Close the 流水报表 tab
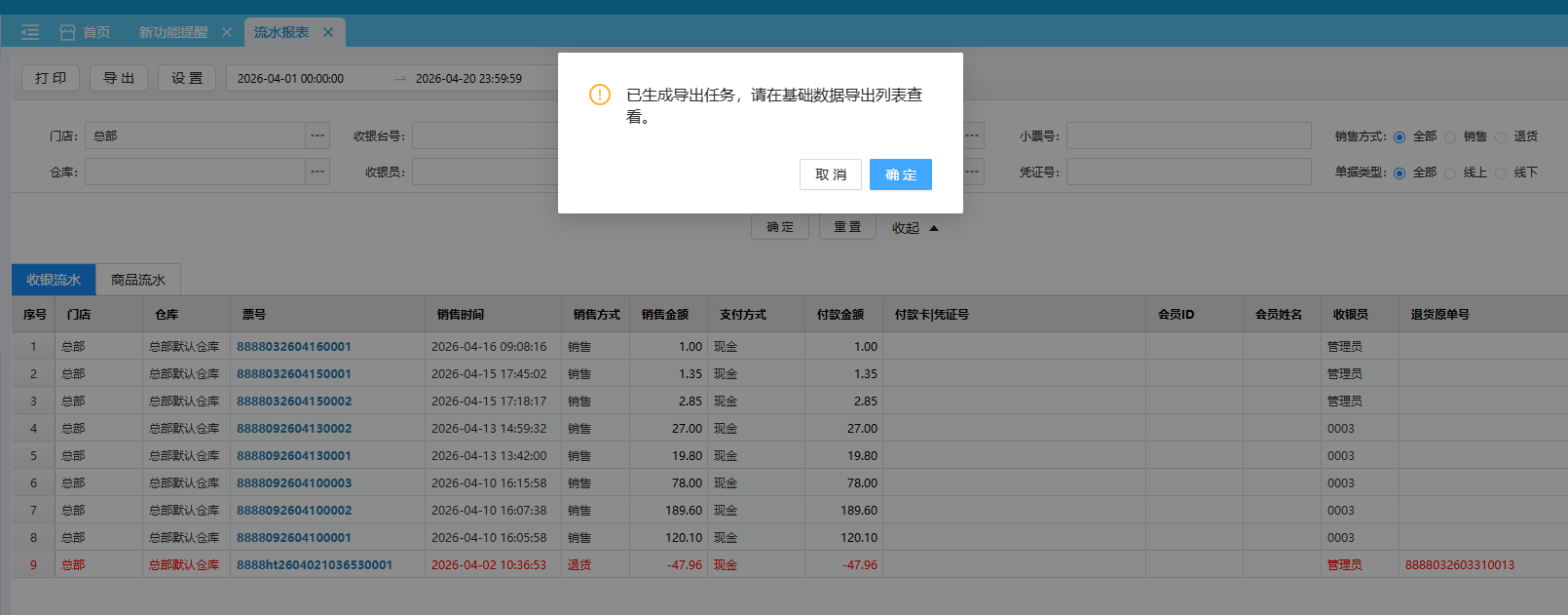Screen dimensions: 1568x615 point(328,32)
